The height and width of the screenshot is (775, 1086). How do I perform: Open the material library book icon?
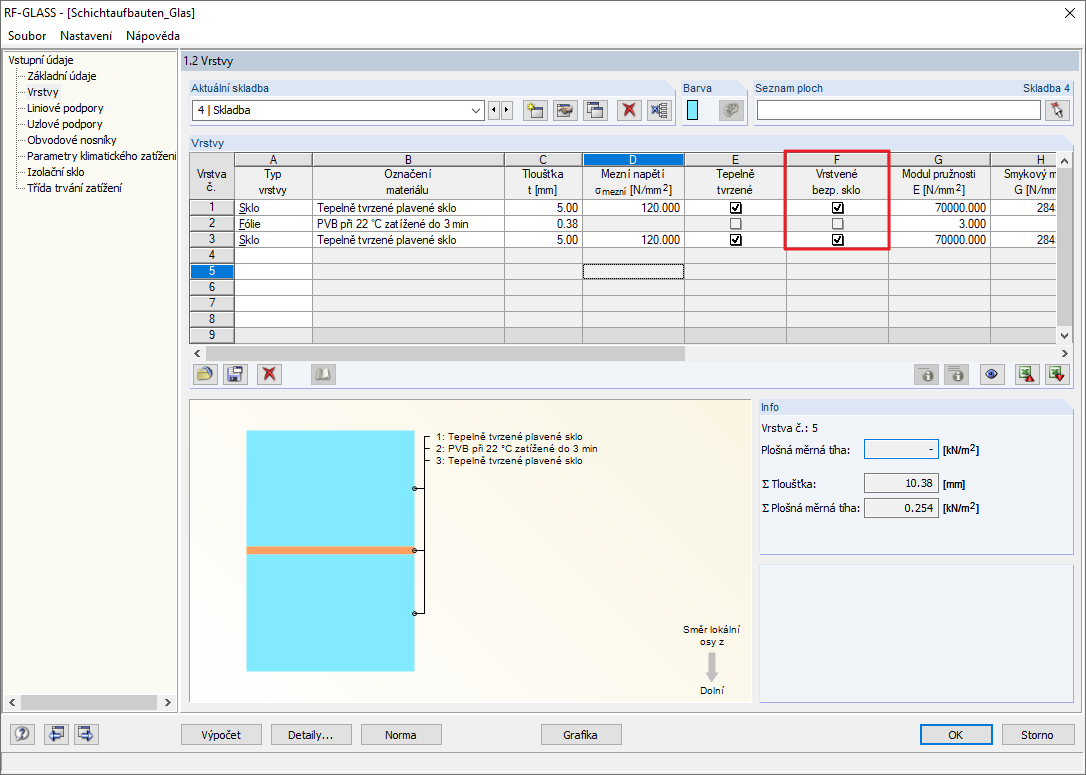point(323,375)
